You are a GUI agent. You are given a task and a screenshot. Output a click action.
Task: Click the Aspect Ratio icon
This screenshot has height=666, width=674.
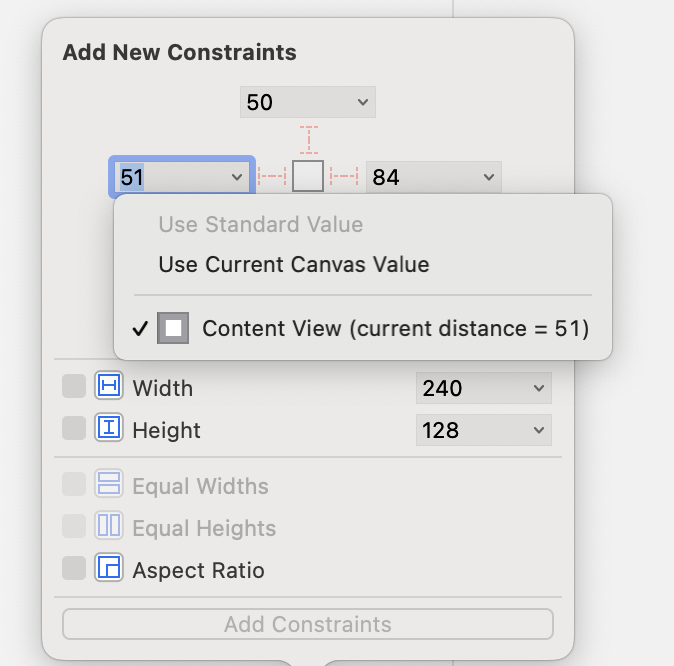coord(108,569)
